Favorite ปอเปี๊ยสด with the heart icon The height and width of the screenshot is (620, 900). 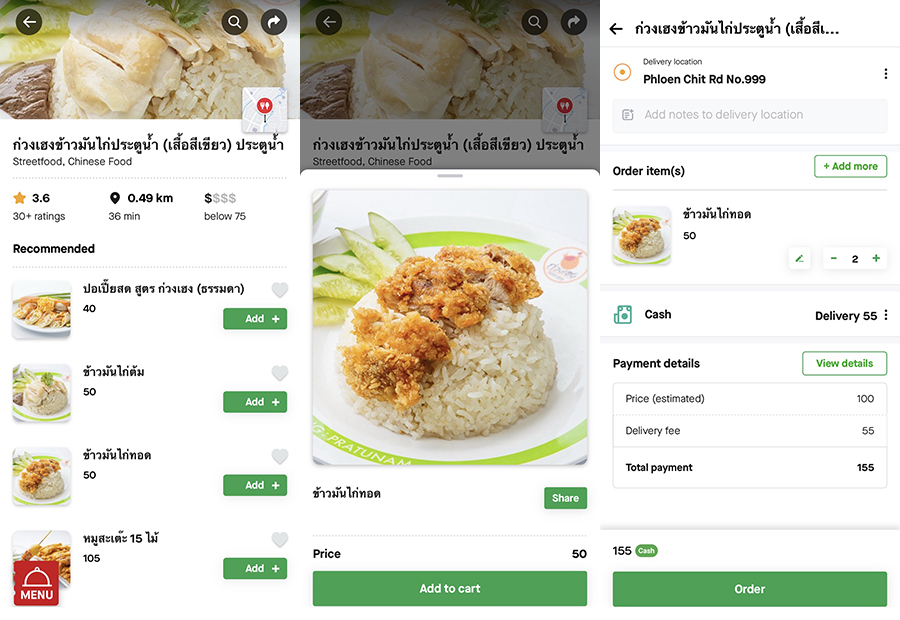click(280, 290)
